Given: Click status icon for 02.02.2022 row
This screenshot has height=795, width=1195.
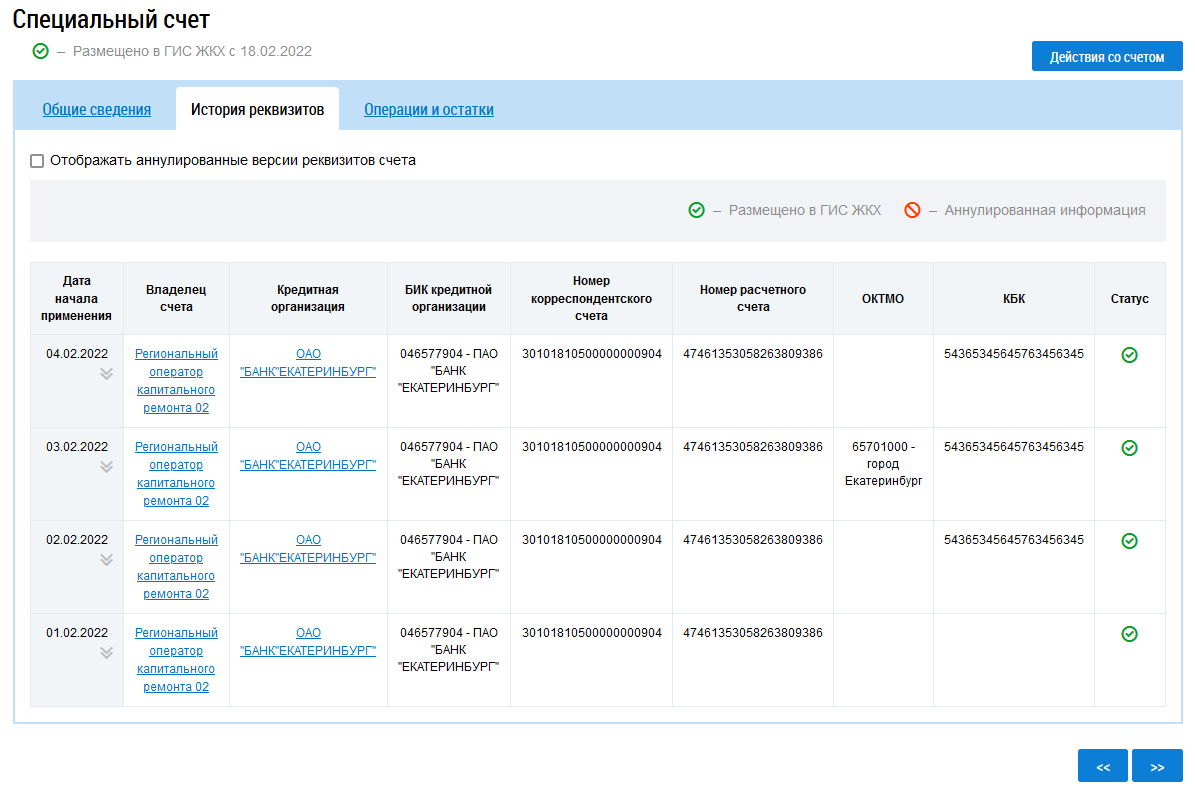Looking at the screenshot, I should pos(1129,541).
